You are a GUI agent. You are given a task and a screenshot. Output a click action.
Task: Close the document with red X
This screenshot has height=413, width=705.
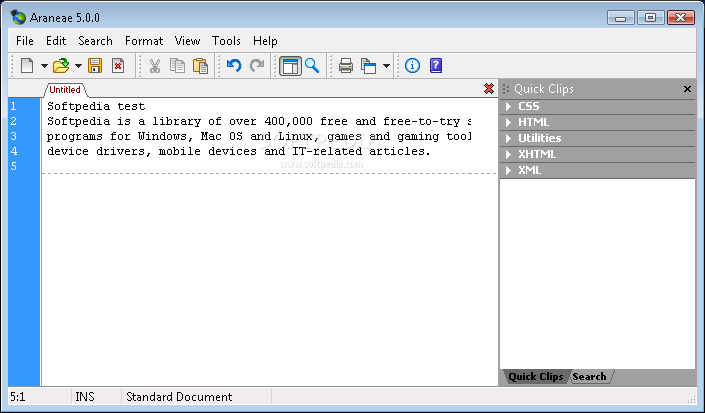[488, 89]
